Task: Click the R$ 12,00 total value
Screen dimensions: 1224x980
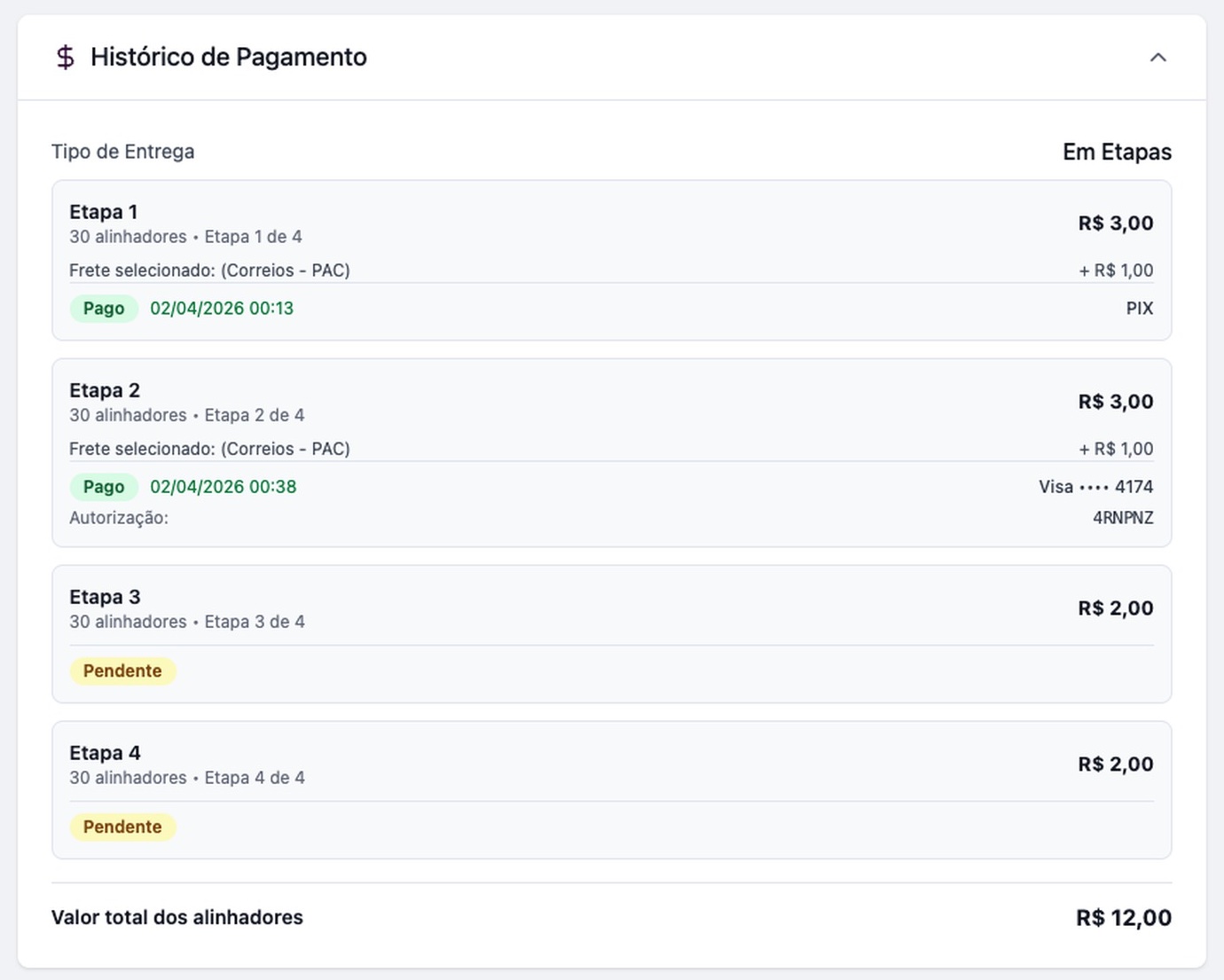Action: pyautogui.click(x=1123, y=918)
